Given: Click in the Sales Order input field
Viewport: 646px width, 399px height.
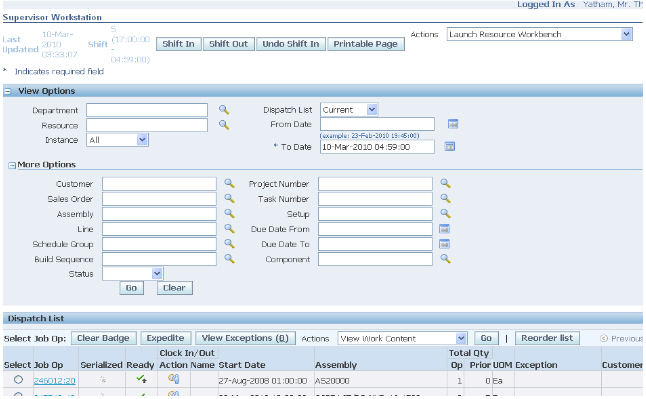Looking at the screenshot, I should tap(159, 199).
